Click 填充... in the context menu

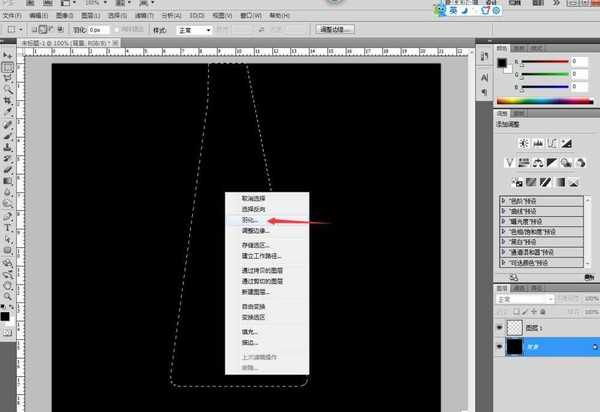point(250,331)
